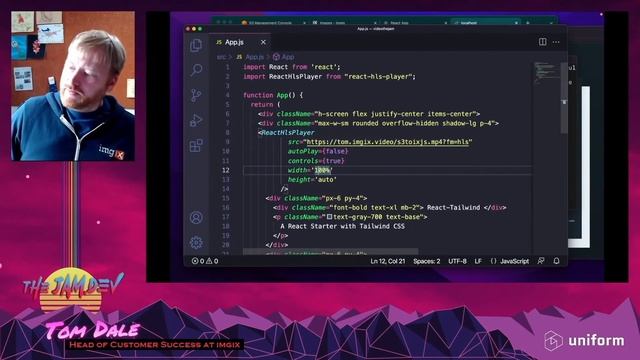Open the Run and Debug view
The width and height of the screenshot is (640, 360).
[x=196, y=120]
